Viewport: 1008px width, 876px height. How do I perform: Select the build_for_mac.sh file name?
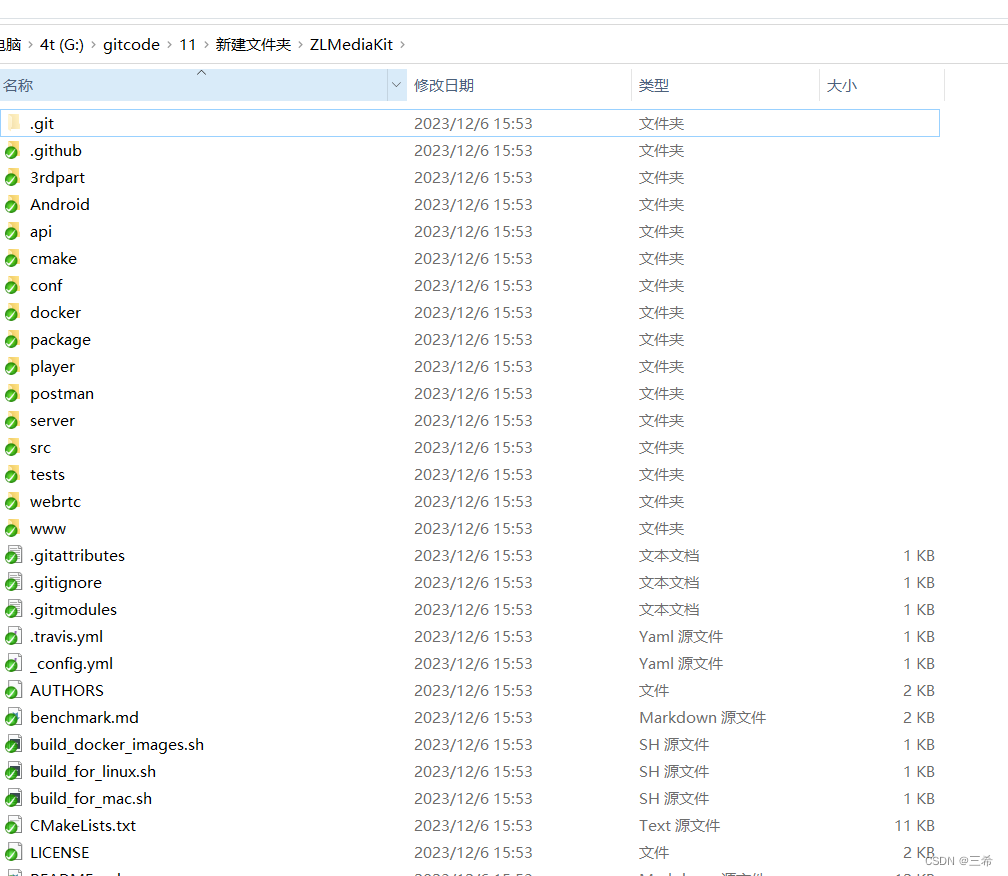point(91,798)
